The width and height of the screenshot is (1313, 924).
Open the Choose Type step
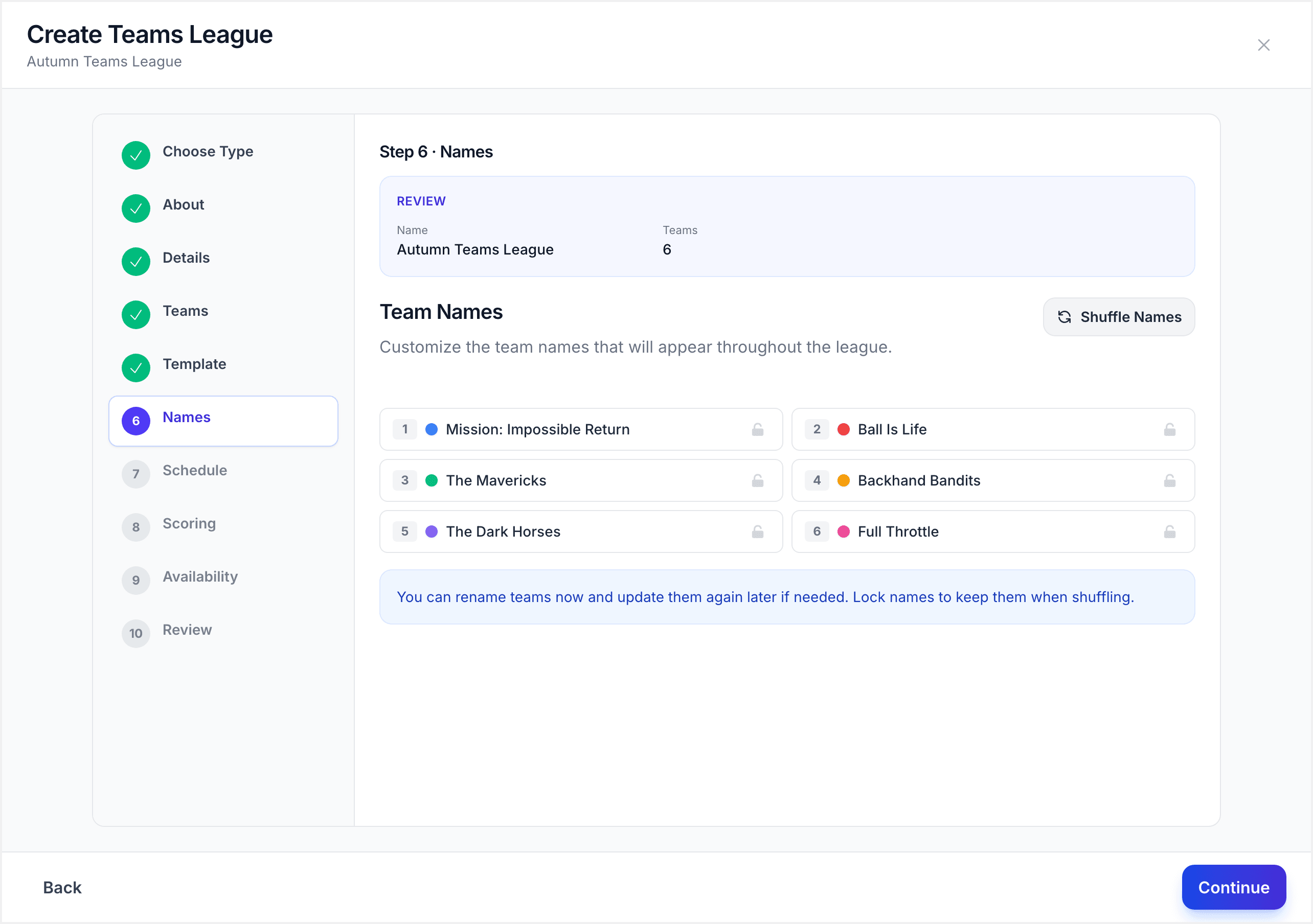pos(223,155)
